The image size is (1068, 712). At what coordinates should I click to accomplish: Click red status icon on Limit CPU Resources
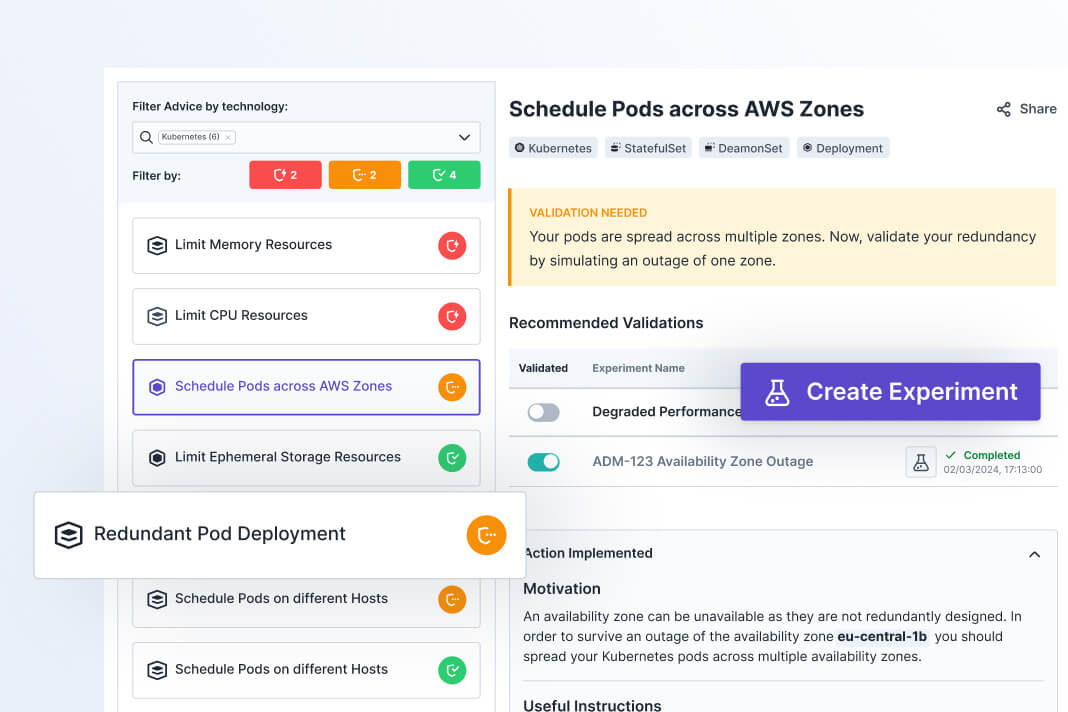point(452,316)
